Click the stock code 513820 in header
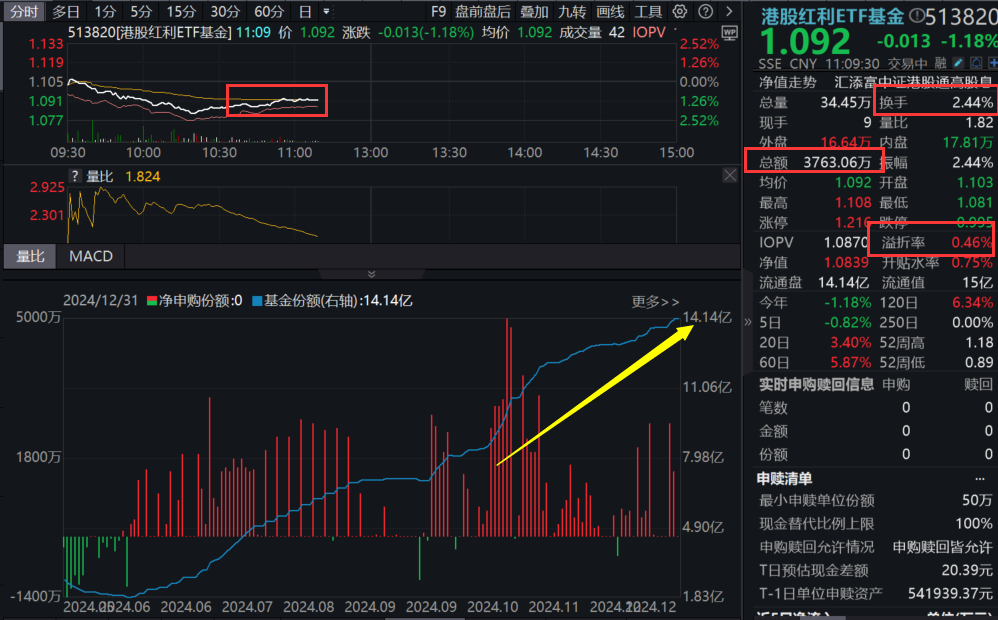Image resolution: width=998 pixels, height=620 pixels. 962,17
